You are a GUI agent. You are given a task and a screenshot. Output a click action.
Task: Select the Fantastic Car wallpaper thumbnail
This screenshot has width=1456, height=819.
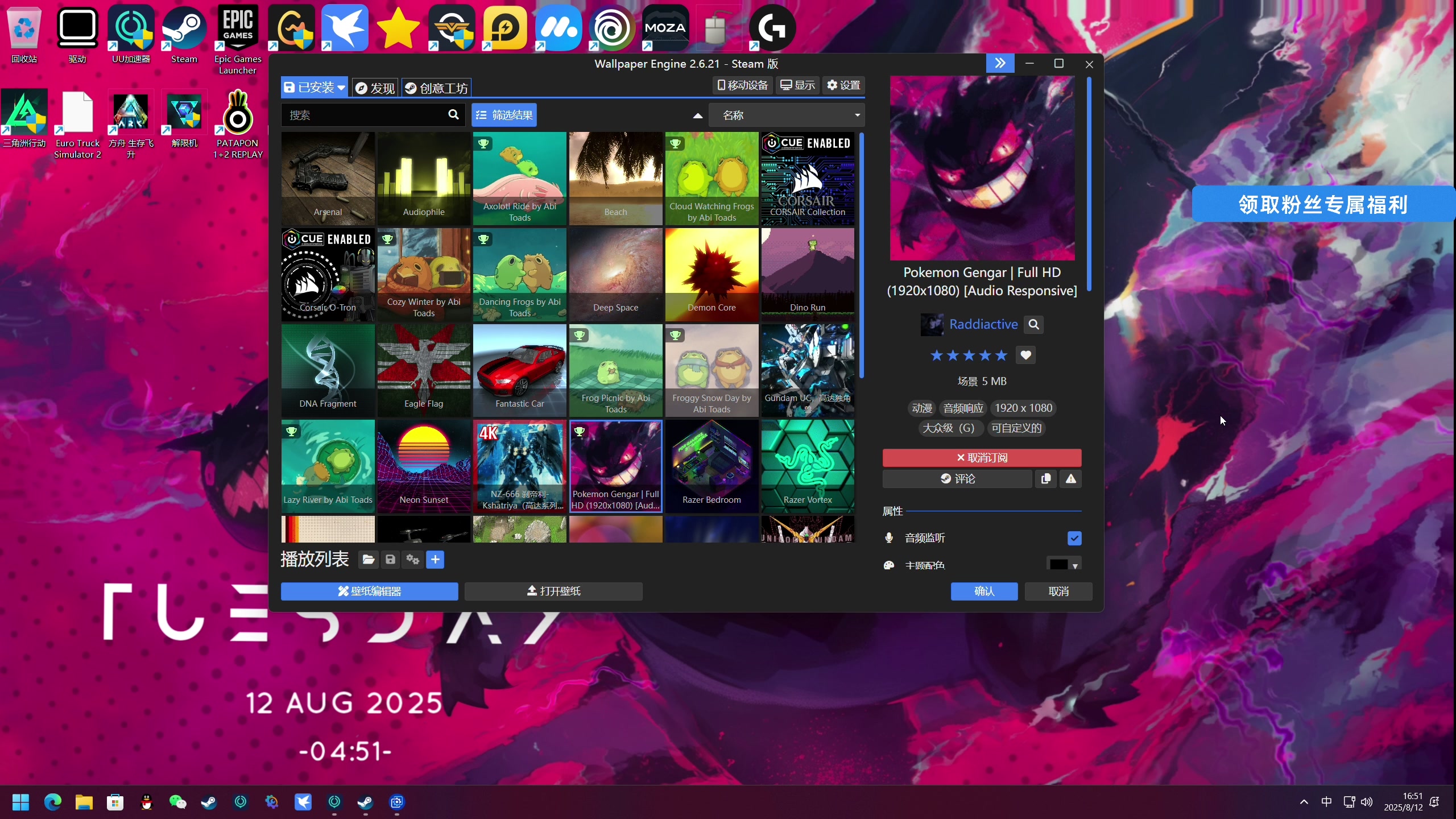click(x=519, y=370)
